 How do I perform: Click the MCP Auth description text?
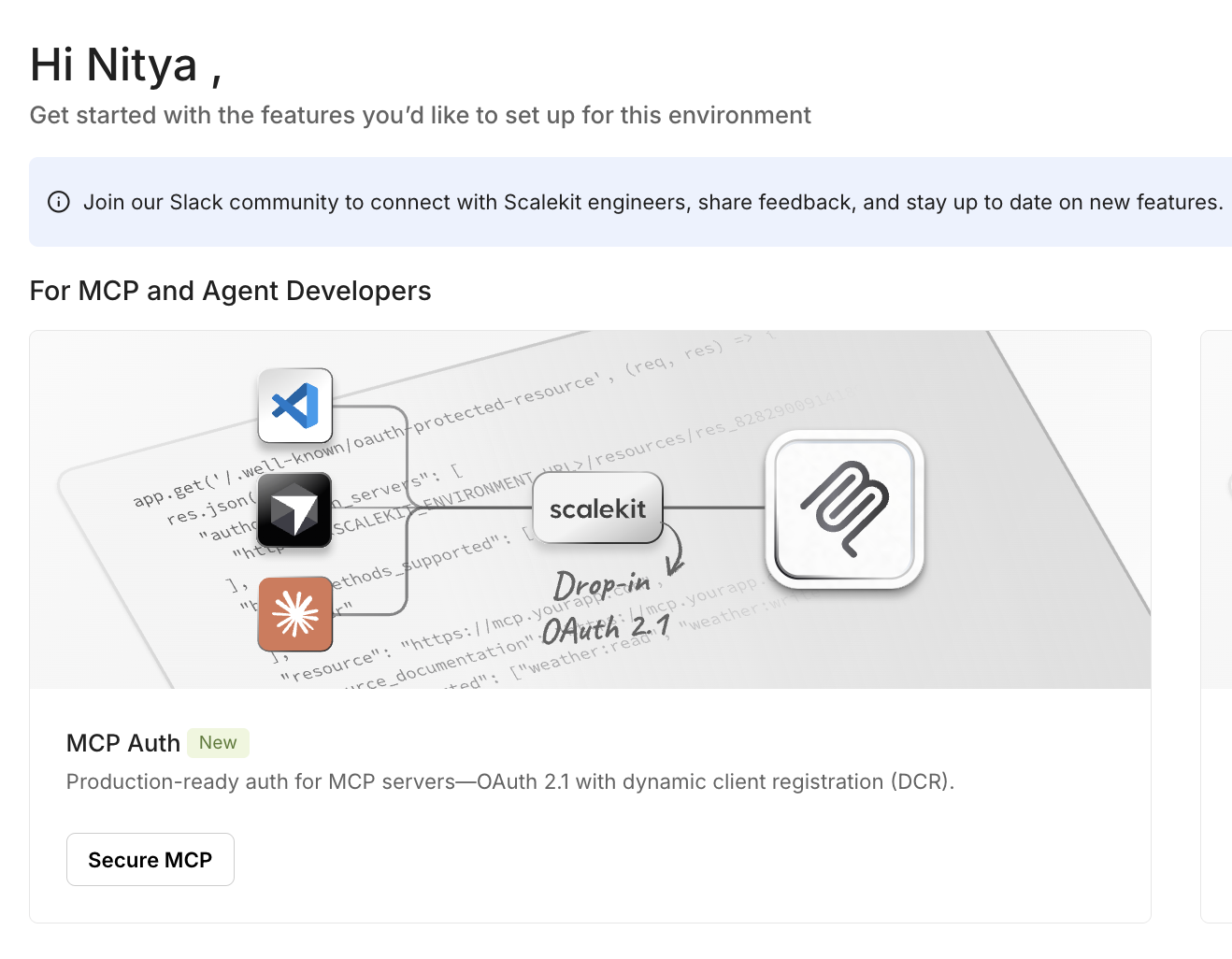point(510,781)
